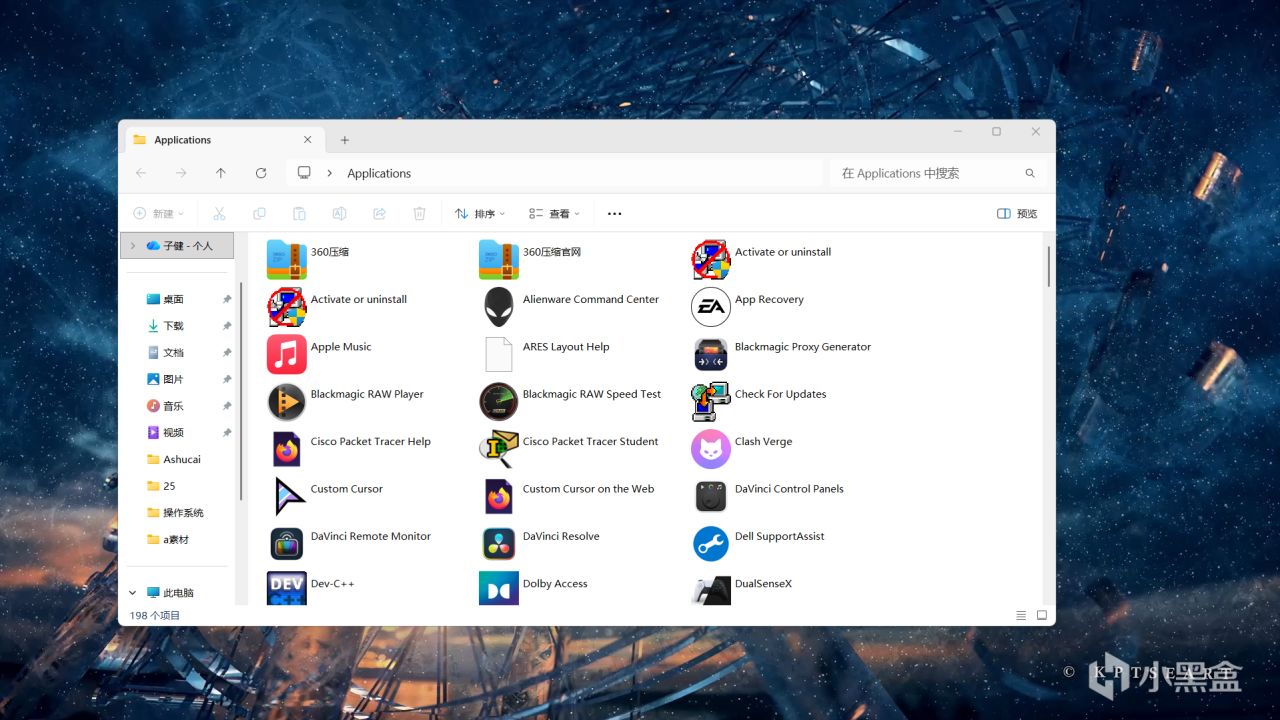Open the three-dots more options menu
Image resolution: width=1280 pixels, height=720 pixels.
coord(614,213)
